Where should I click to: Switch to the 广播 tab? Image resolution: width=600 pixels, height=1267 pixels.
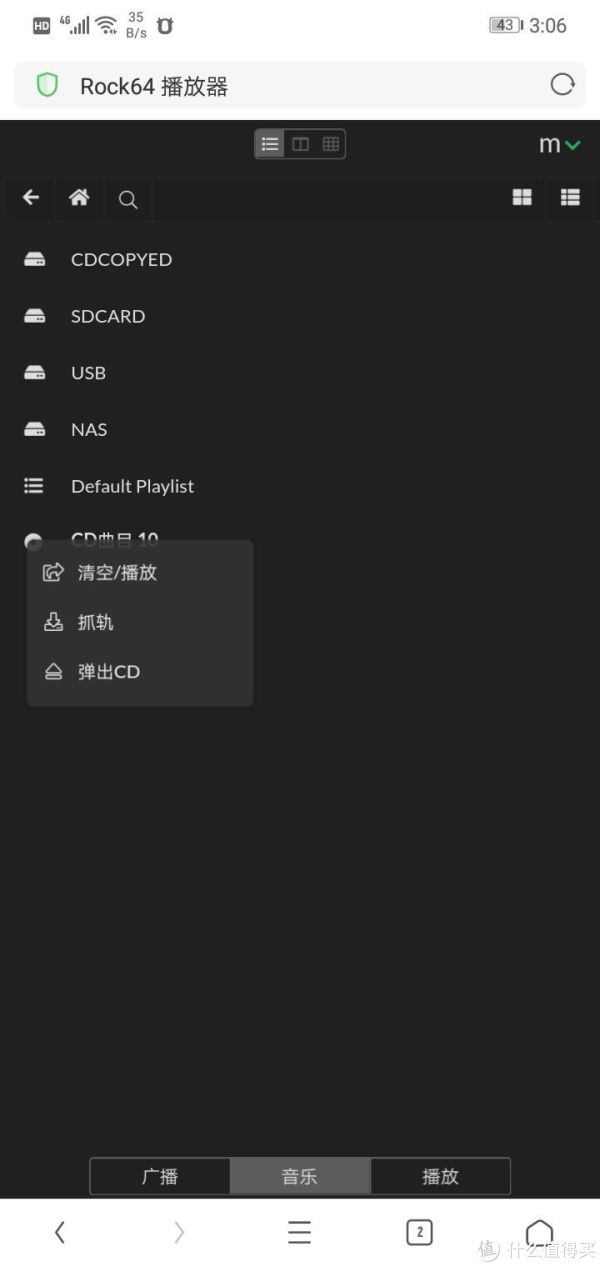160,1176
